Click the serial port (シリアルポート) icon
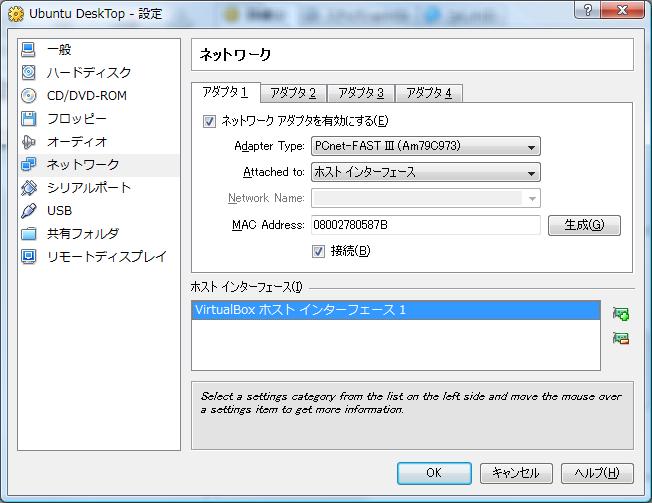The height and width of the screenshot is (503, 652). pos(28,188)
